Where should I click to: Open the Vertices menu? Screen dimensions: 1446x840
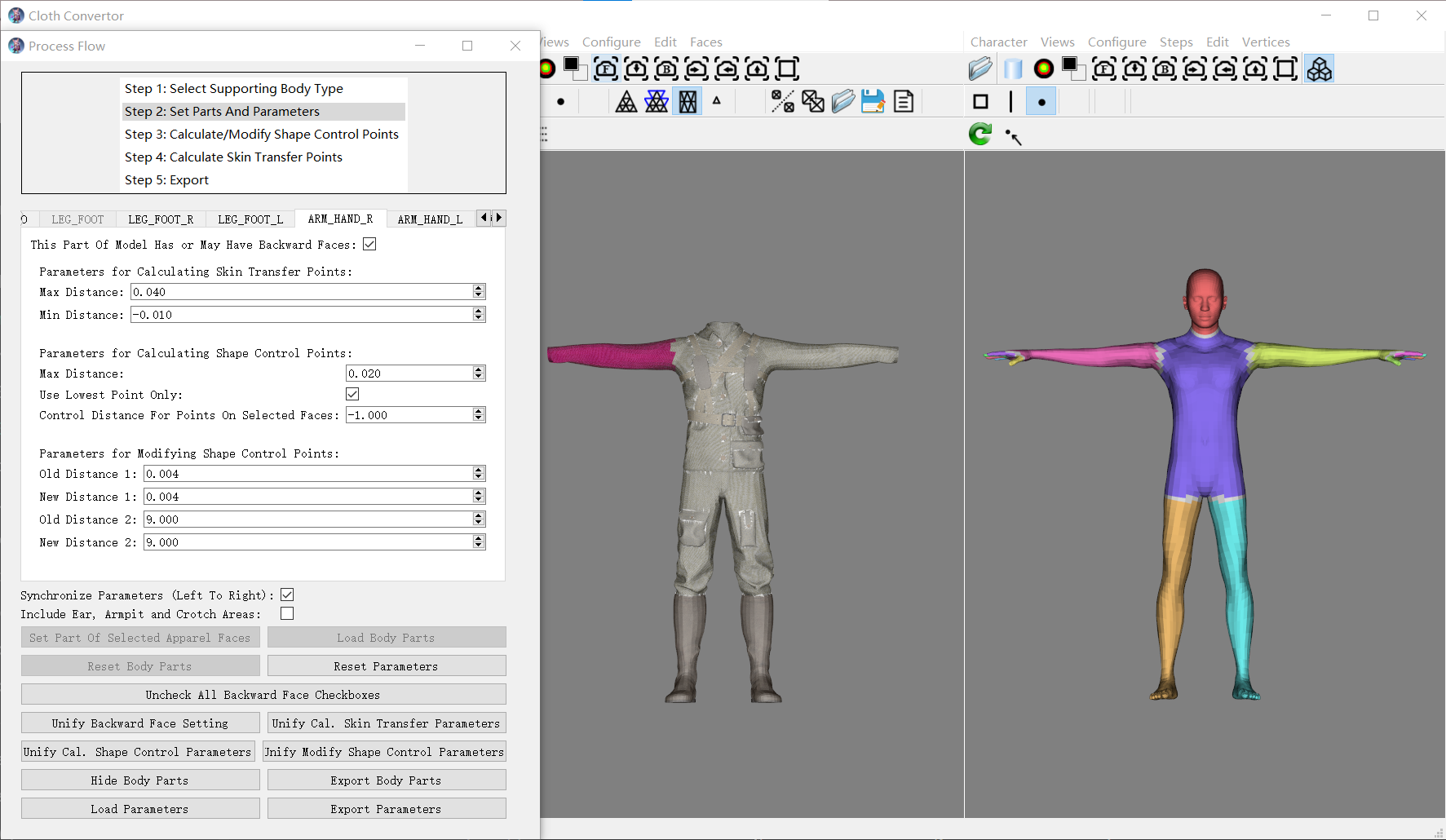[1265, 42]
